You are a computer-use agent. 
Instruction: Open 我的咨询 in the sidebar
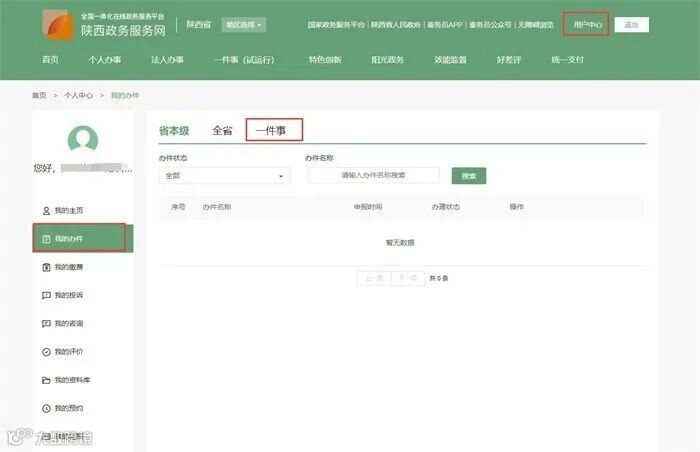[x=69, y=323]
